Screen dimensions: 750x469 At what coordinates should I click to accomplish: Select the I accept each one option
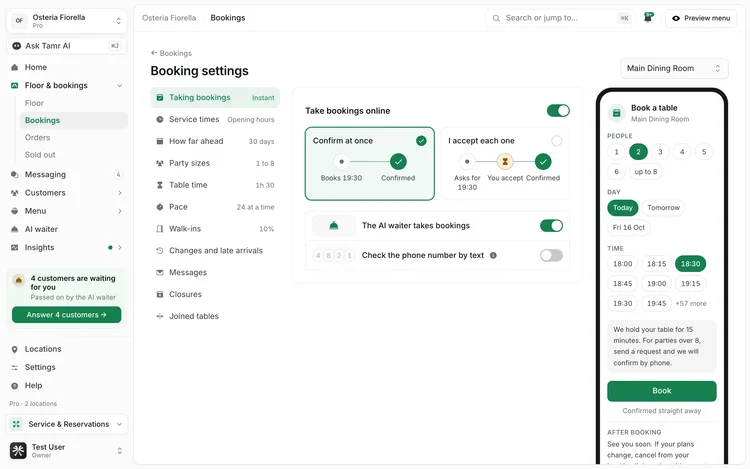pyautogui.click(x=505, y=164)
